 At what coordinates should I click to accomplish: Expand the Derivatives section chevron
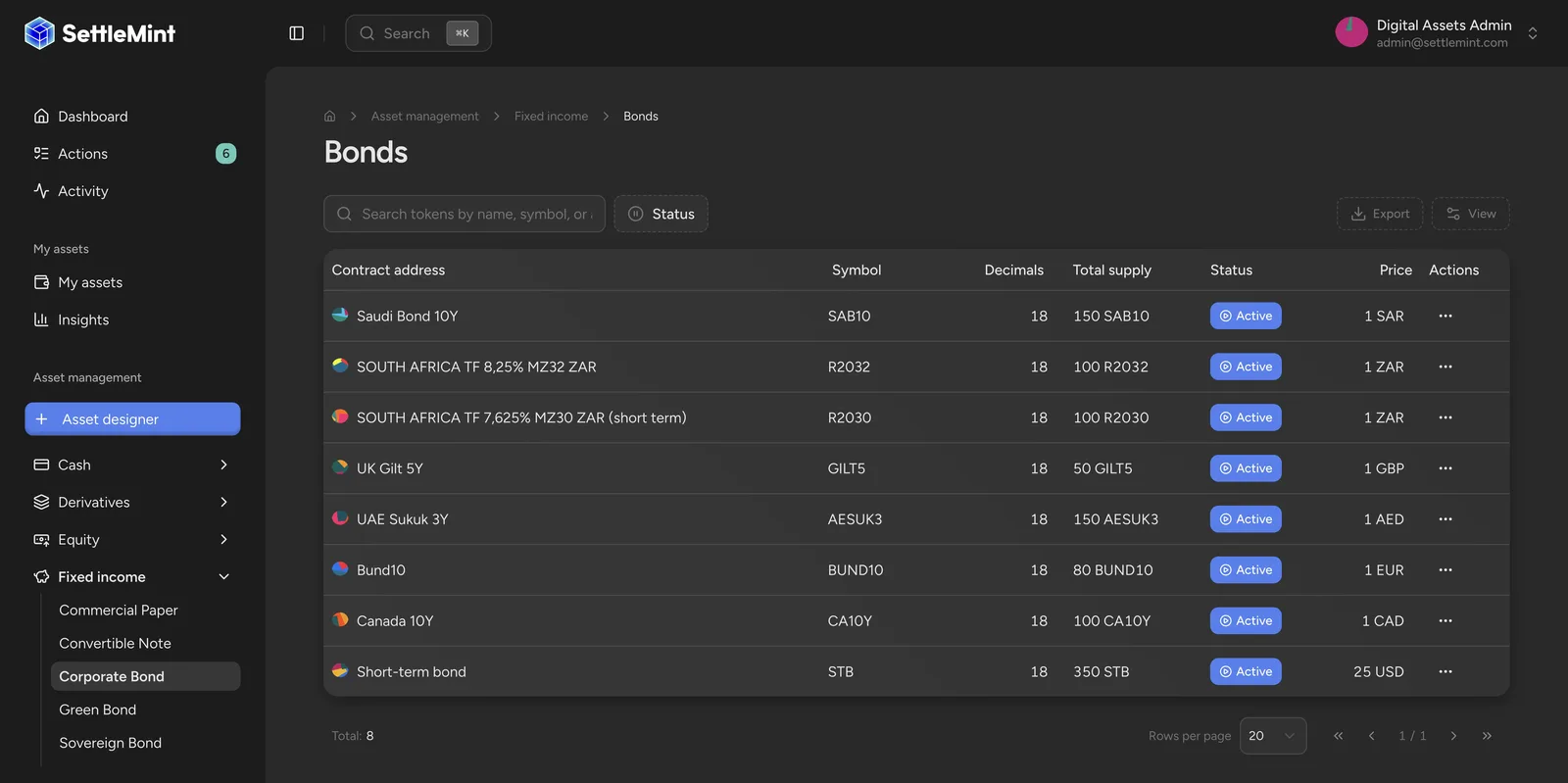[x=223, y=502]
